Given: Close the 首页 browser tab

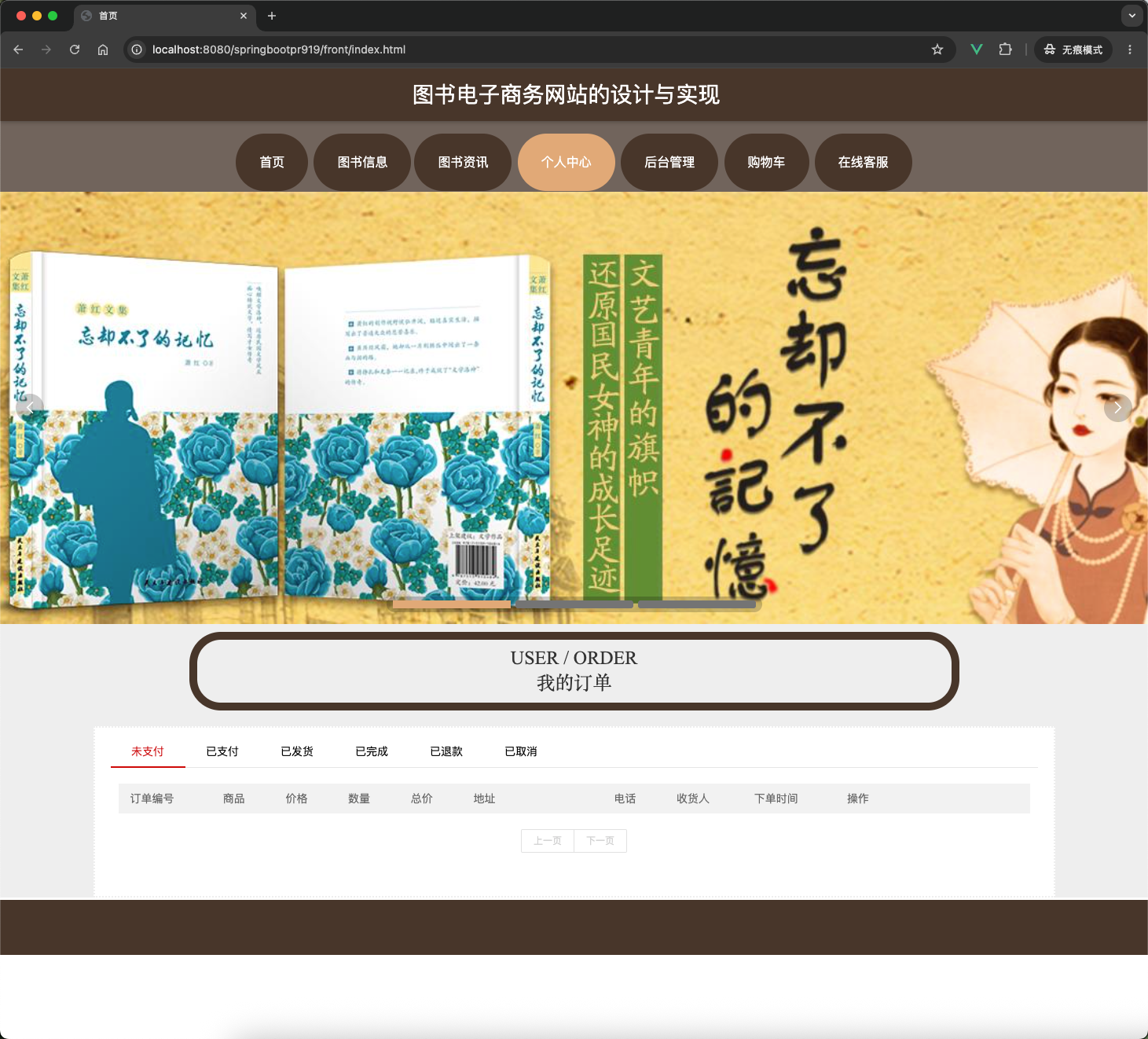Looking at the screenshot, I should point(244,16).
